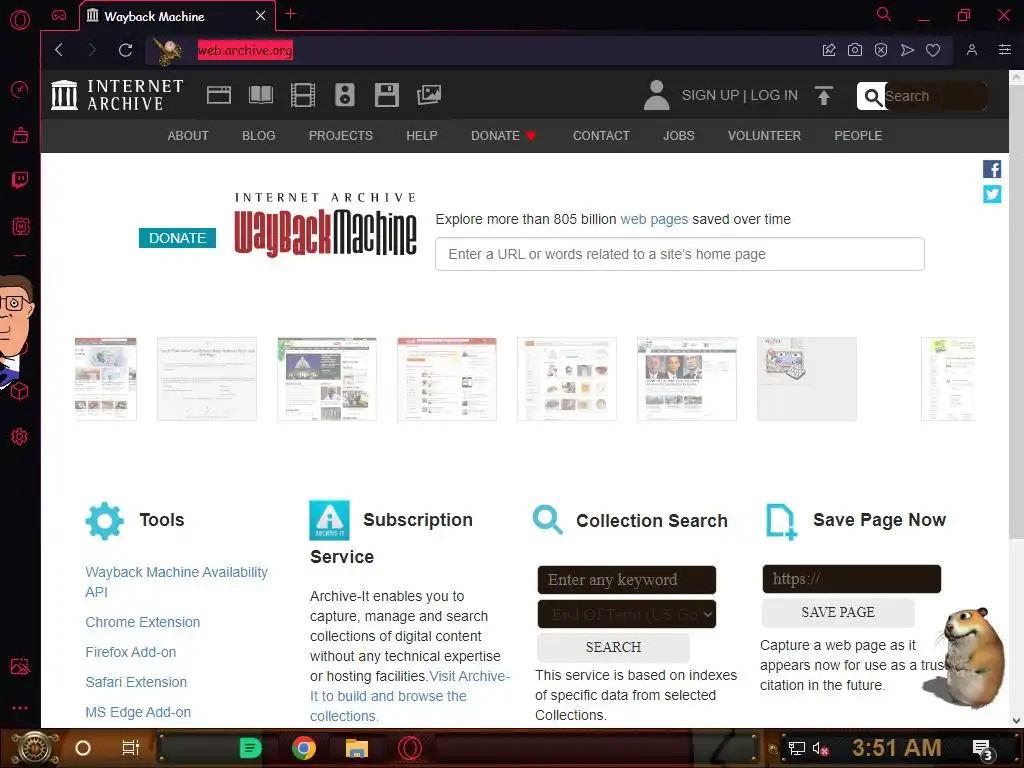
Task: Open the PEOPLE menu item
Action: coord(857,136)
